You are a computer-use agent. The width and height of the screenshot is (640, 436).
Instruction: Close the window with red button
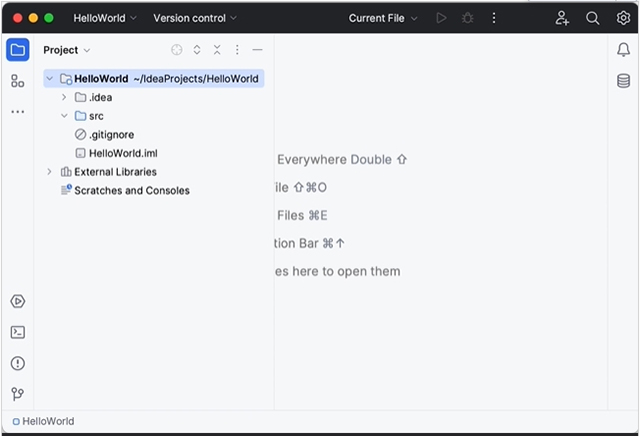17,18
